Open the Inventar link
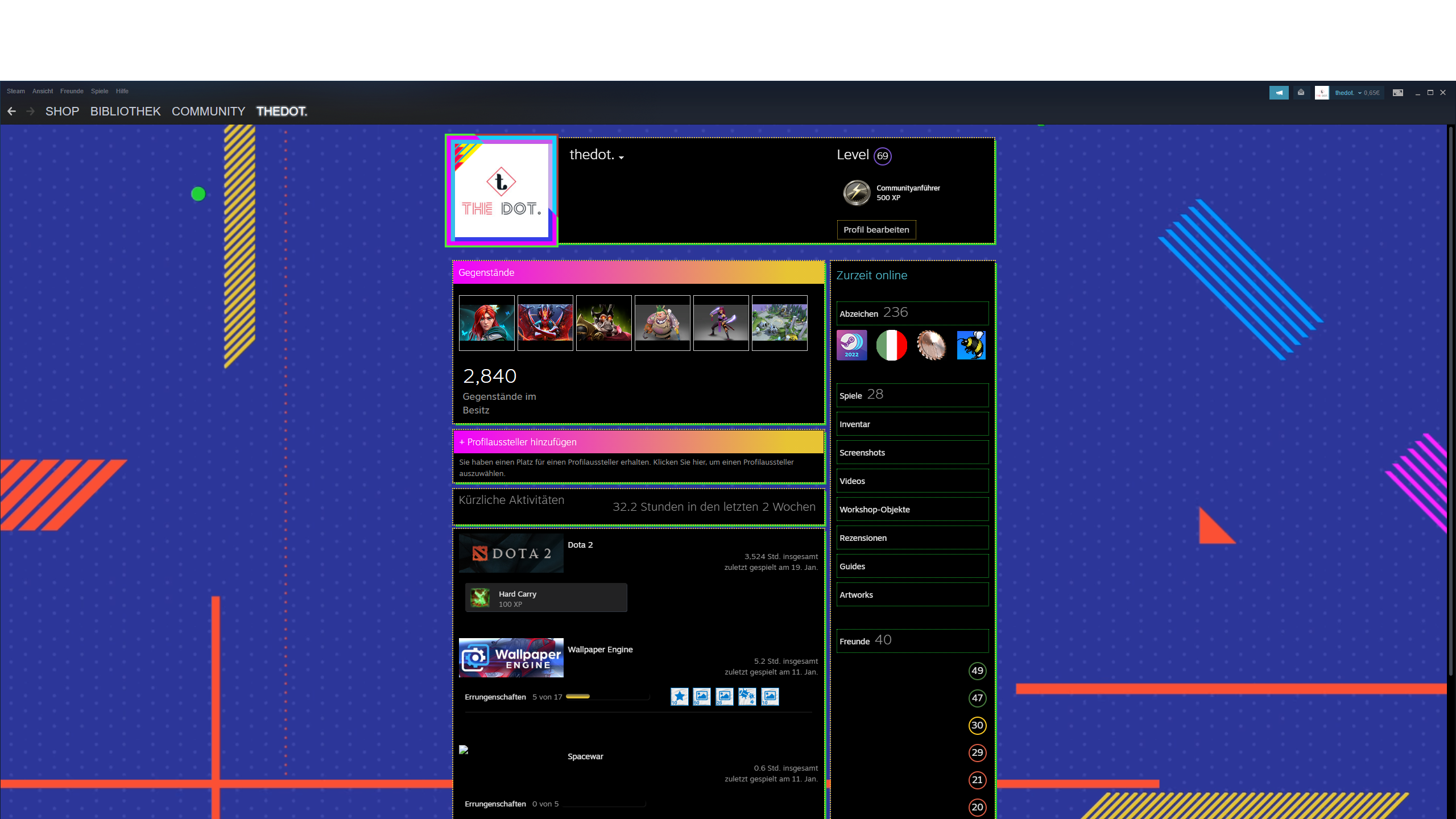The width and height of the screenshot is (1456, 819). pos(912,424)
